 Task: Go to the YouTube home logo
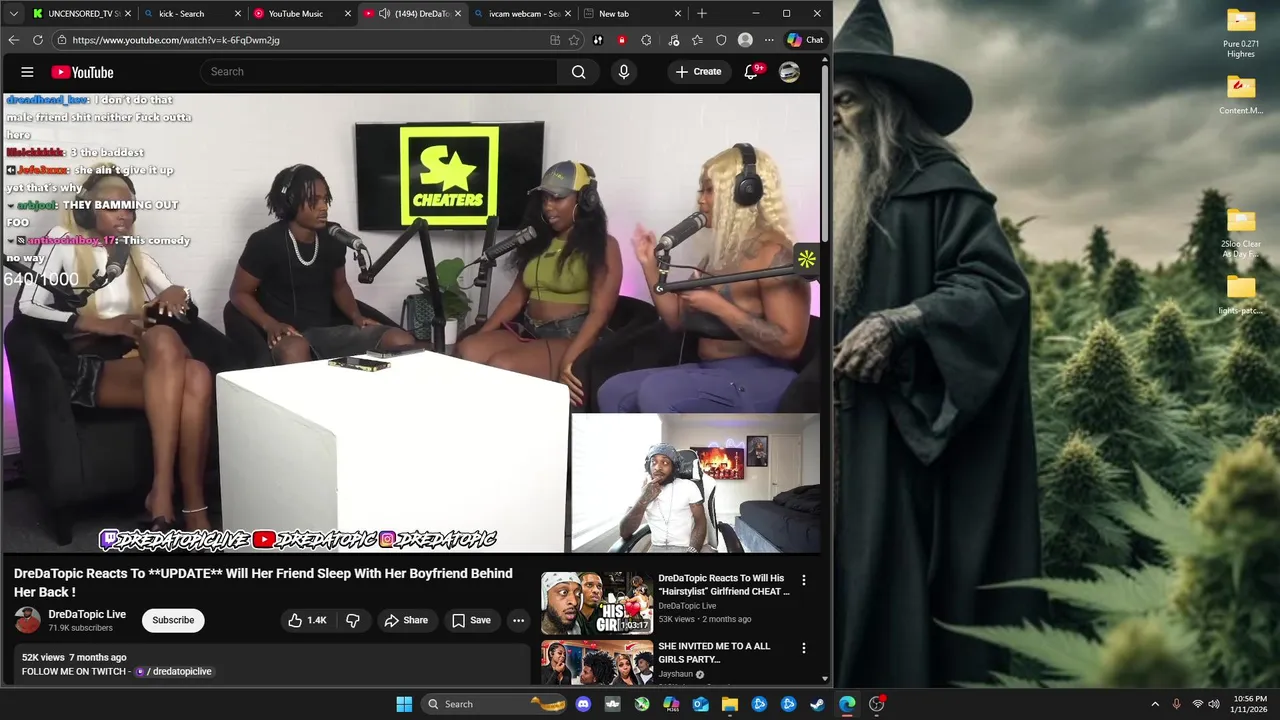pyautogui.click(x=82, y=72)
